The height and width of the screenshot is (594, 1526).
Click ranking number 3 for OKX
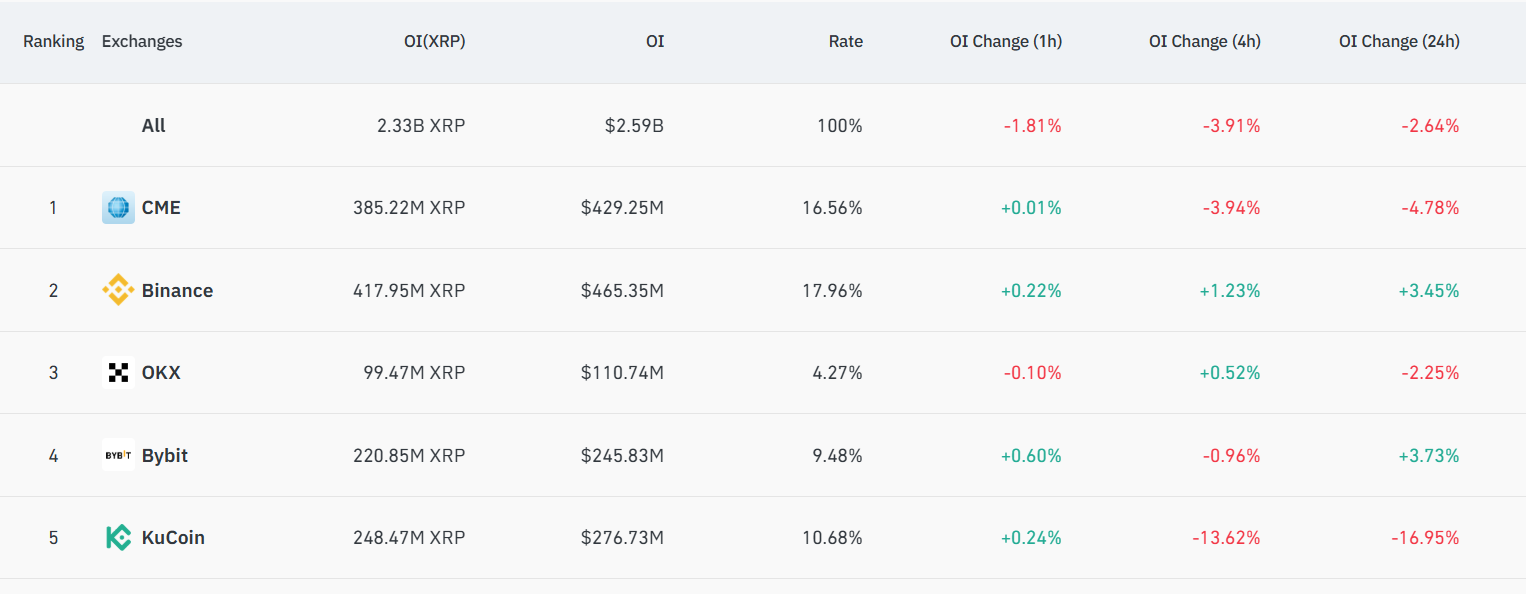coord(53,373)
